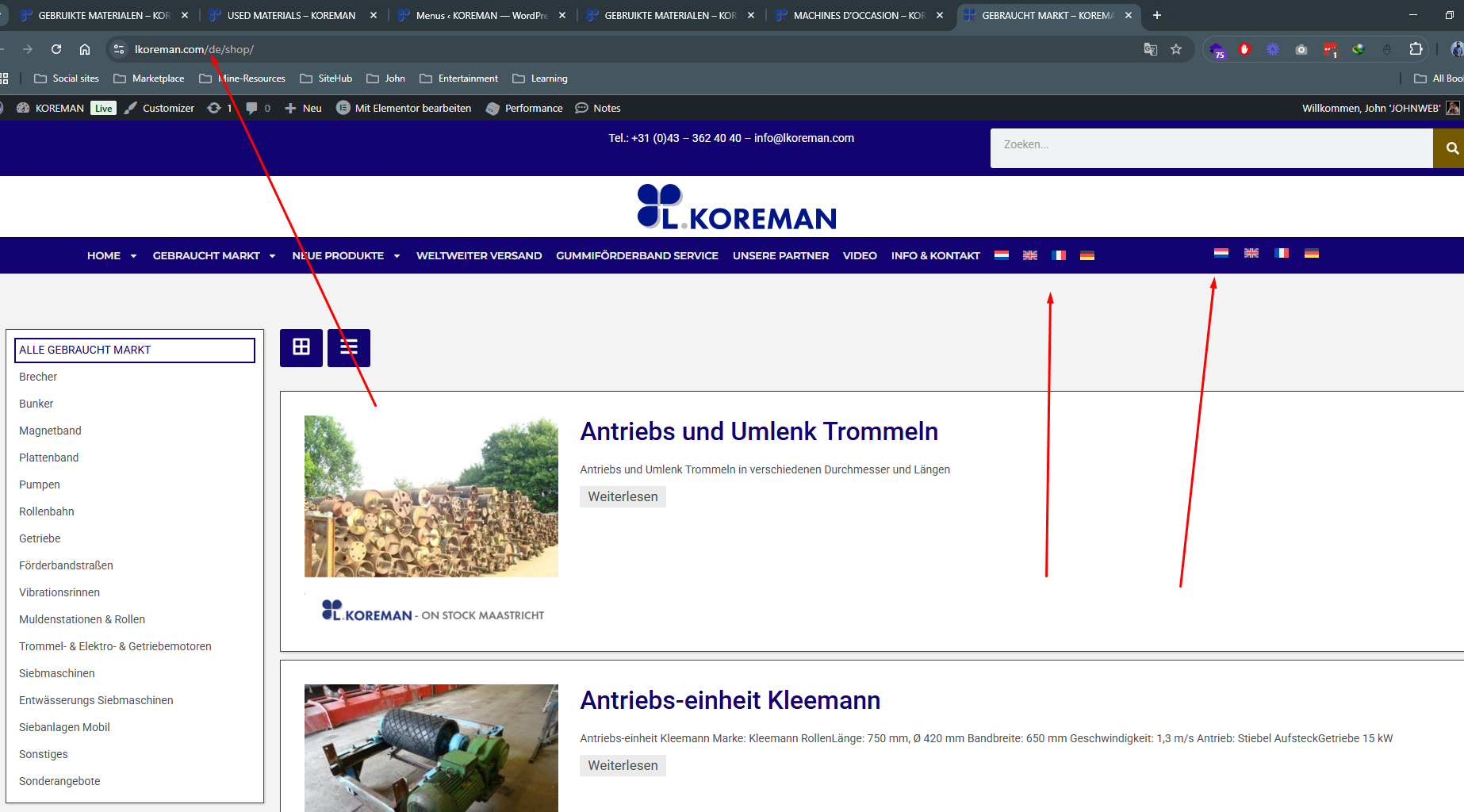Open a new browser tab with plus
Viewport: 1464px width, 812px height.
tap(1157, 15)
